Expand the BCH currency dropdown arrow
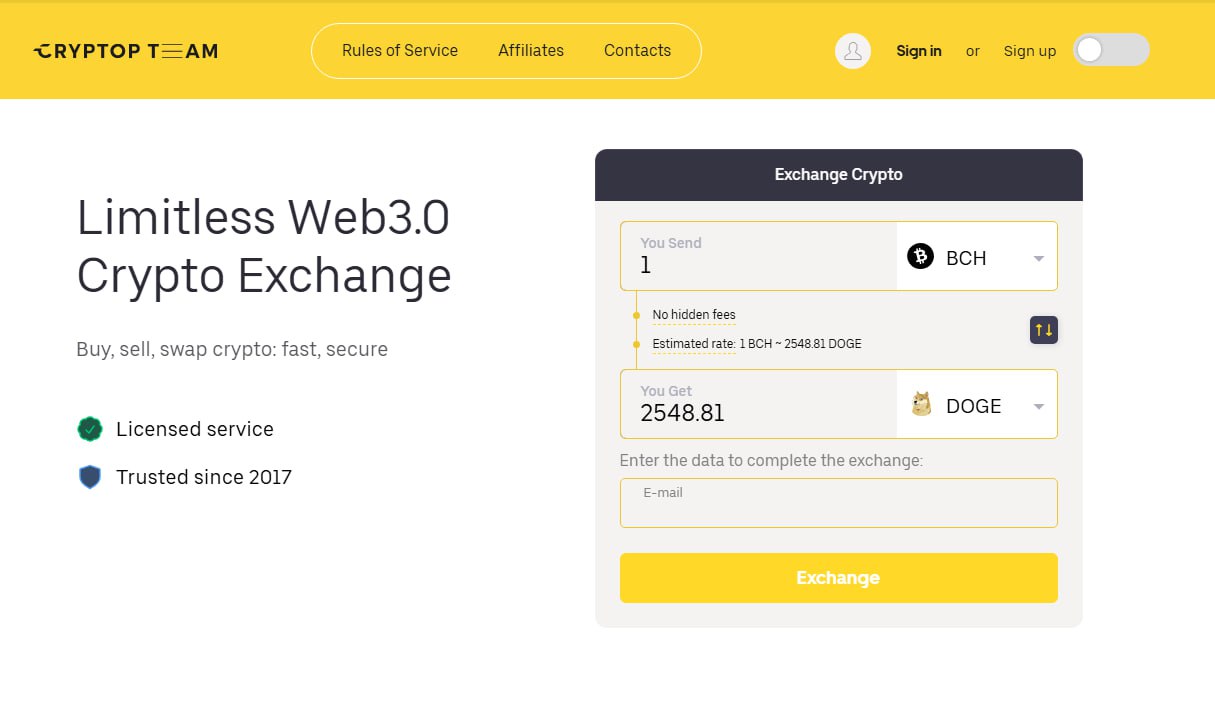 1039,258
